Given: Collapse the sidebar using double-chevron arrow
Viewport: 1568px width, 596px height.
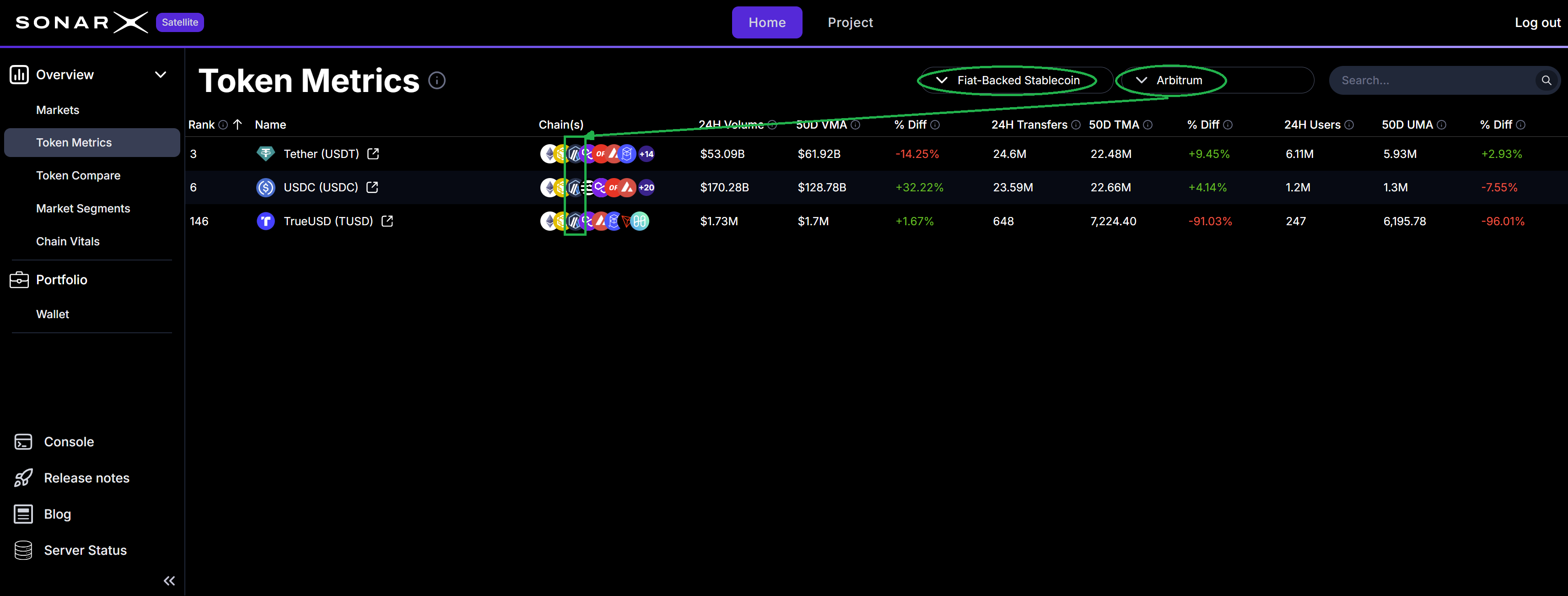Looking at the screenshot, I should tap(169, 580).
